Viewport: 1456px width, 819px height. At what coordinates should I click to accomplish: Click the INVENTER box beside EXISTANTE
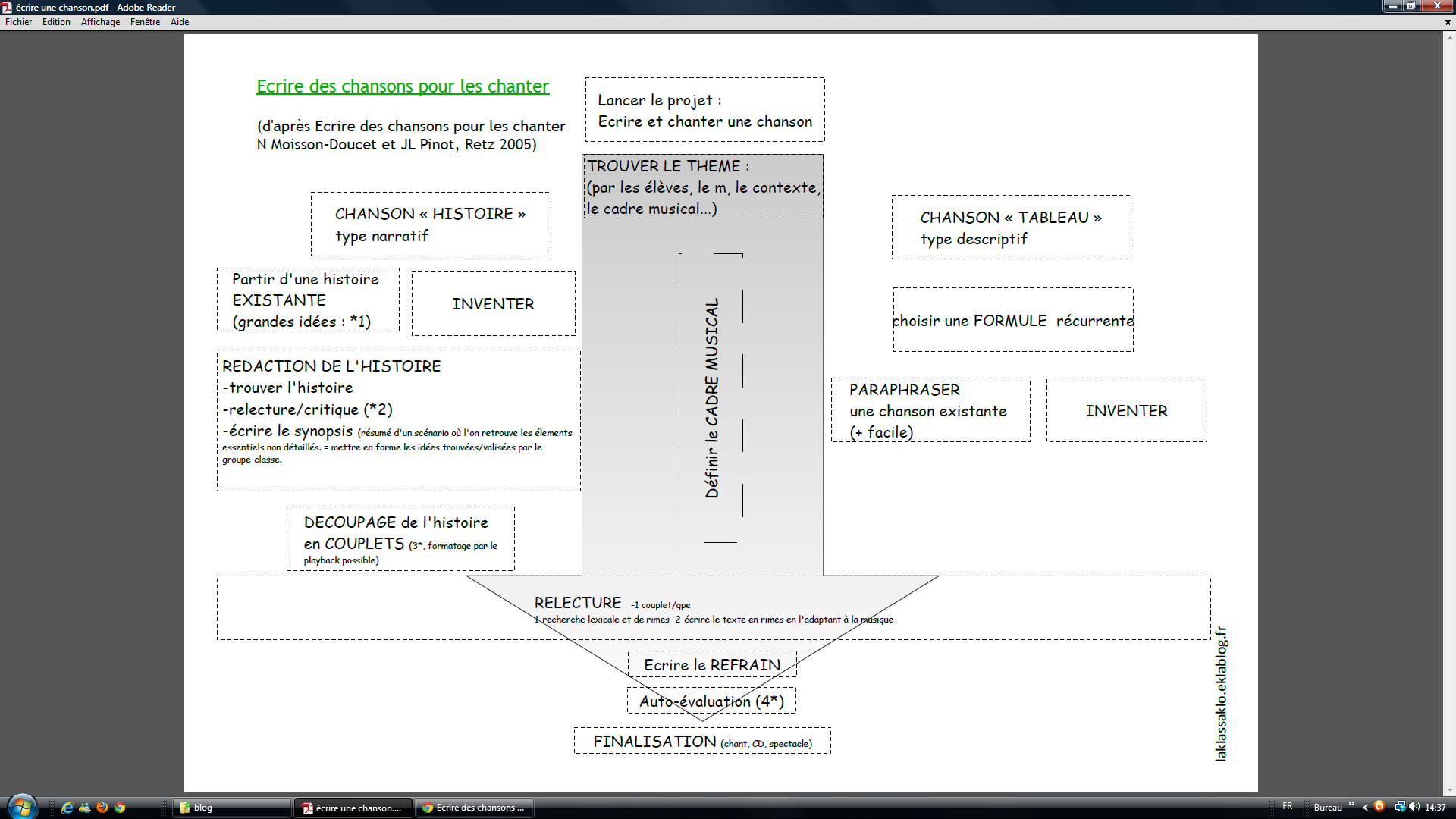coord(494,304)
